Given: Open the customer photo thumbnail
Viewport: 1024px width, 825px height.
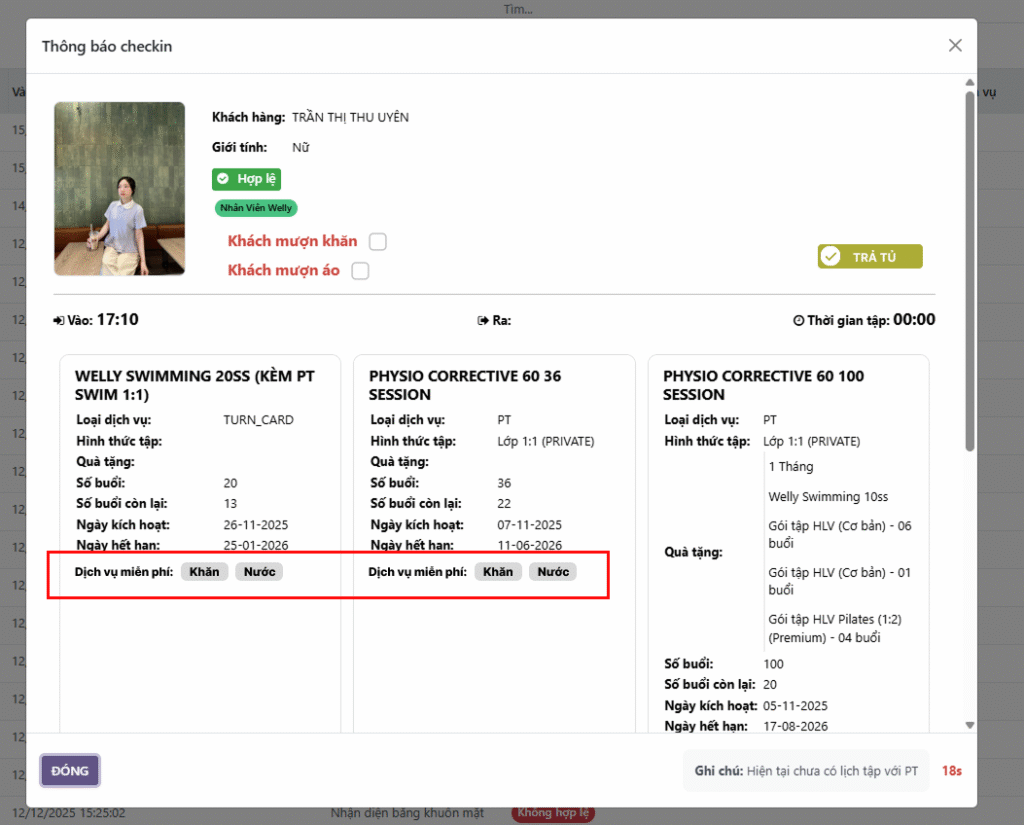Looking at the screenshot, I should pyautogui.click(x=120, y=189).
